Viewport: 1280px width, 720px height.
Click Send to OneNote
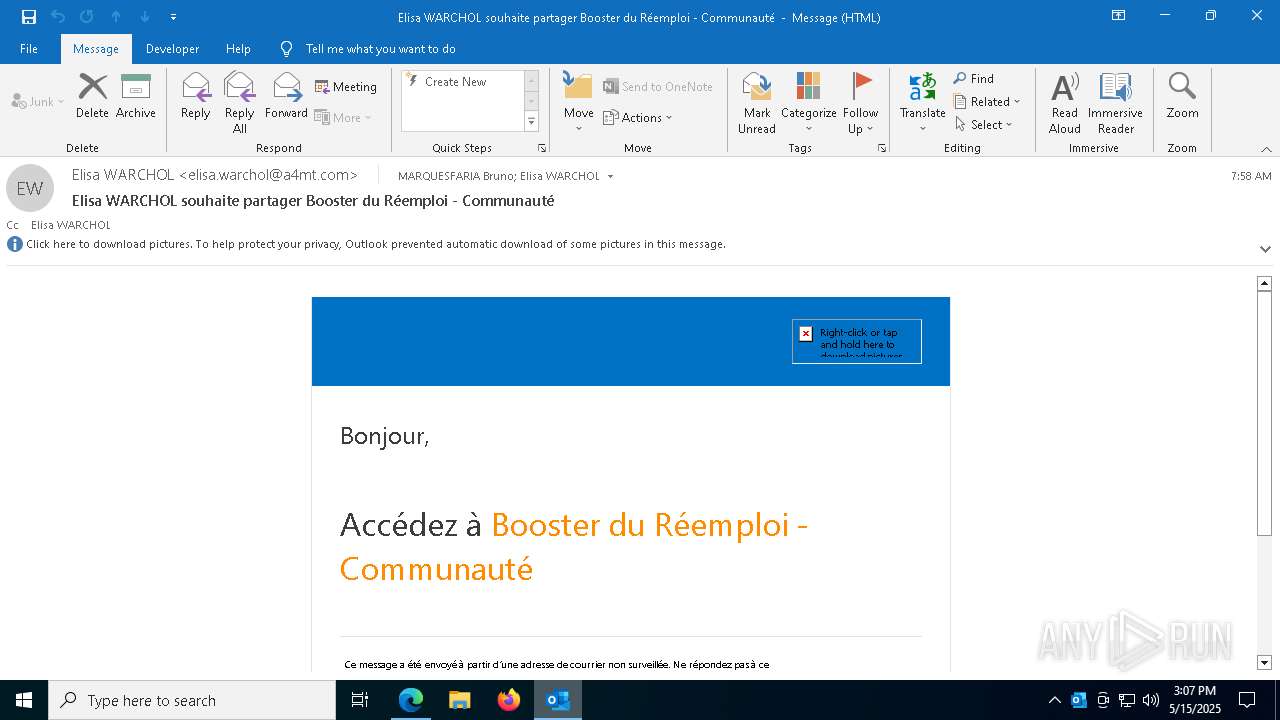[658, 87]
